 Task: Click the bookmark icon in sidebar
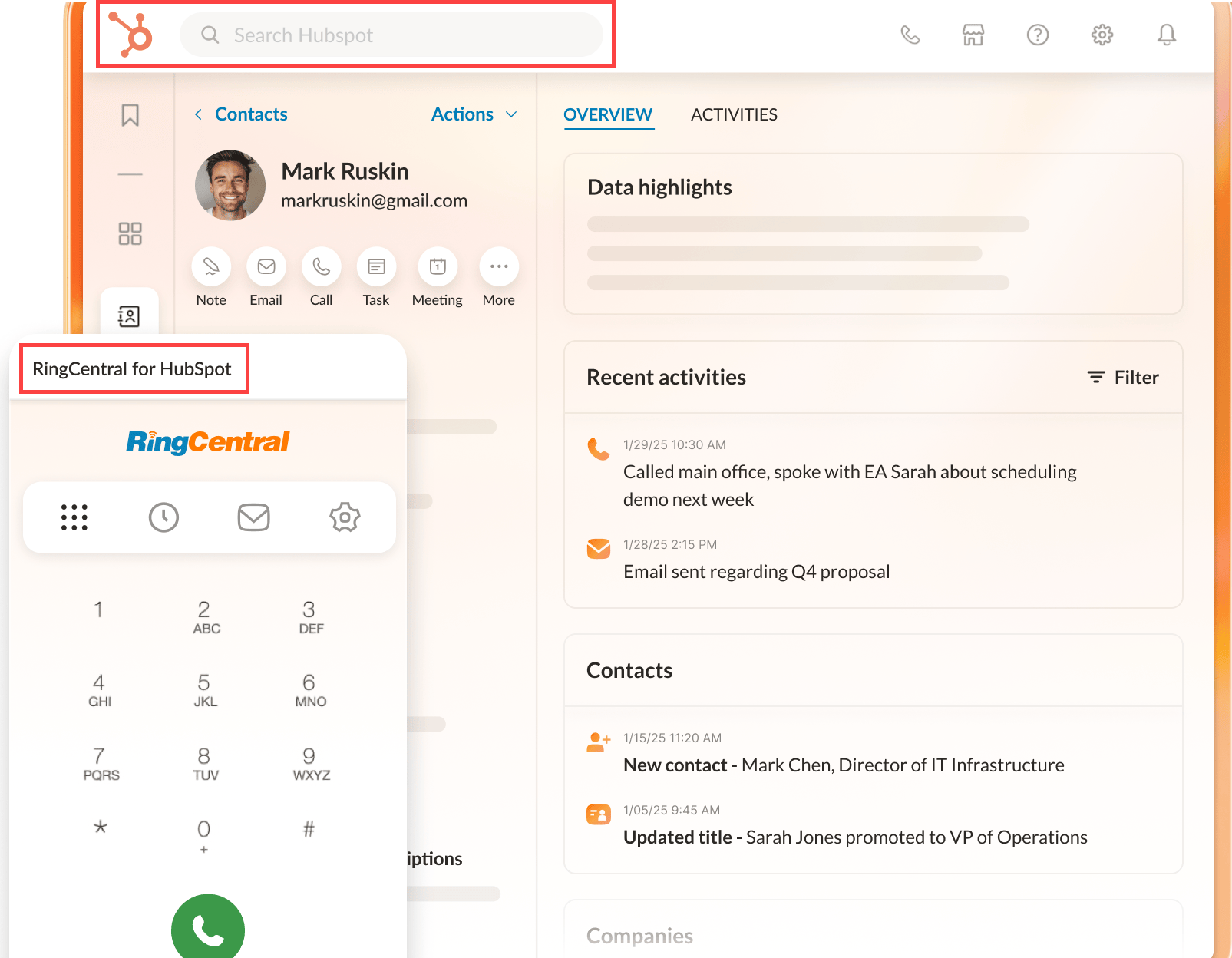point(130,115)
